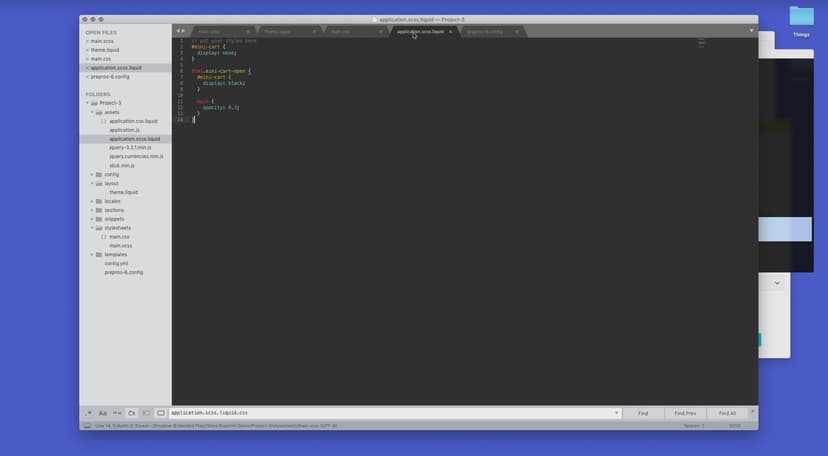Viewport: 828px width, 456px height.
Task: Click the panel switcher icon in status bar
Action: pyautogui.click(x=87, y=426)
